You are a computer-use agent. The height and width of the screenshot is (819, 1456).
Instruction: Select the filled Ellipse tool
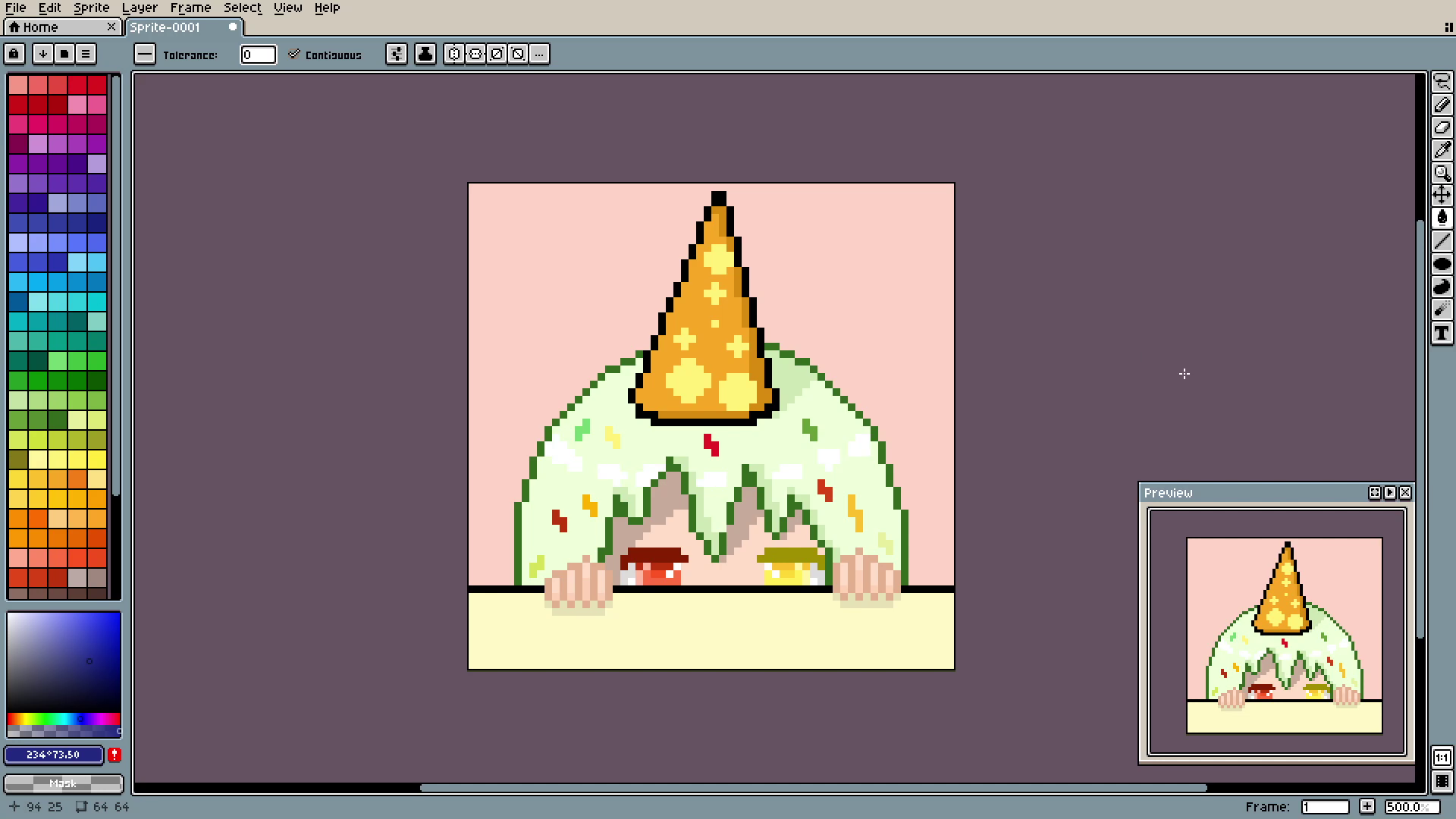(1442, 264)
